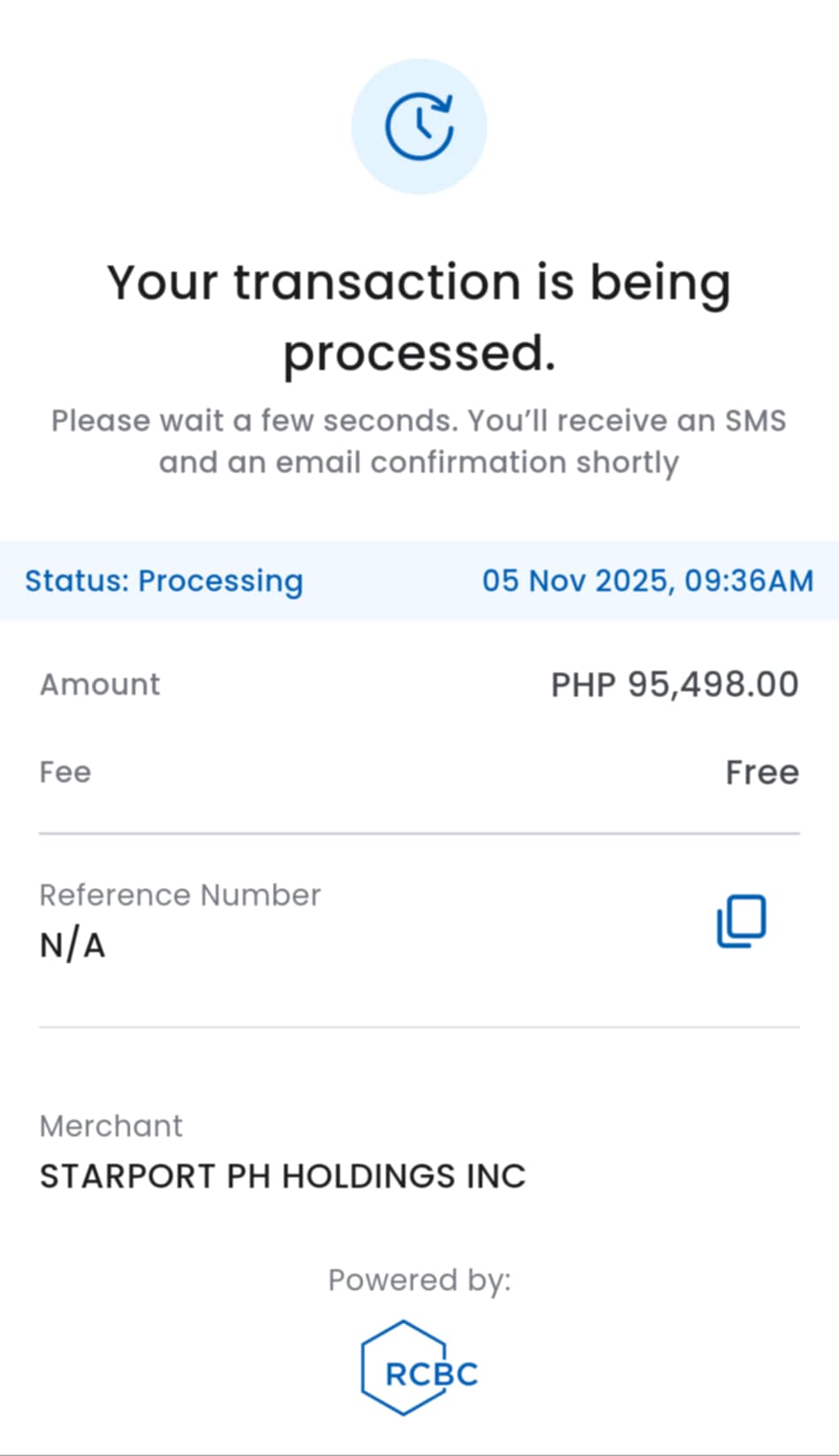Copy the reference number

pyautogui.click(x=741, y=921)
